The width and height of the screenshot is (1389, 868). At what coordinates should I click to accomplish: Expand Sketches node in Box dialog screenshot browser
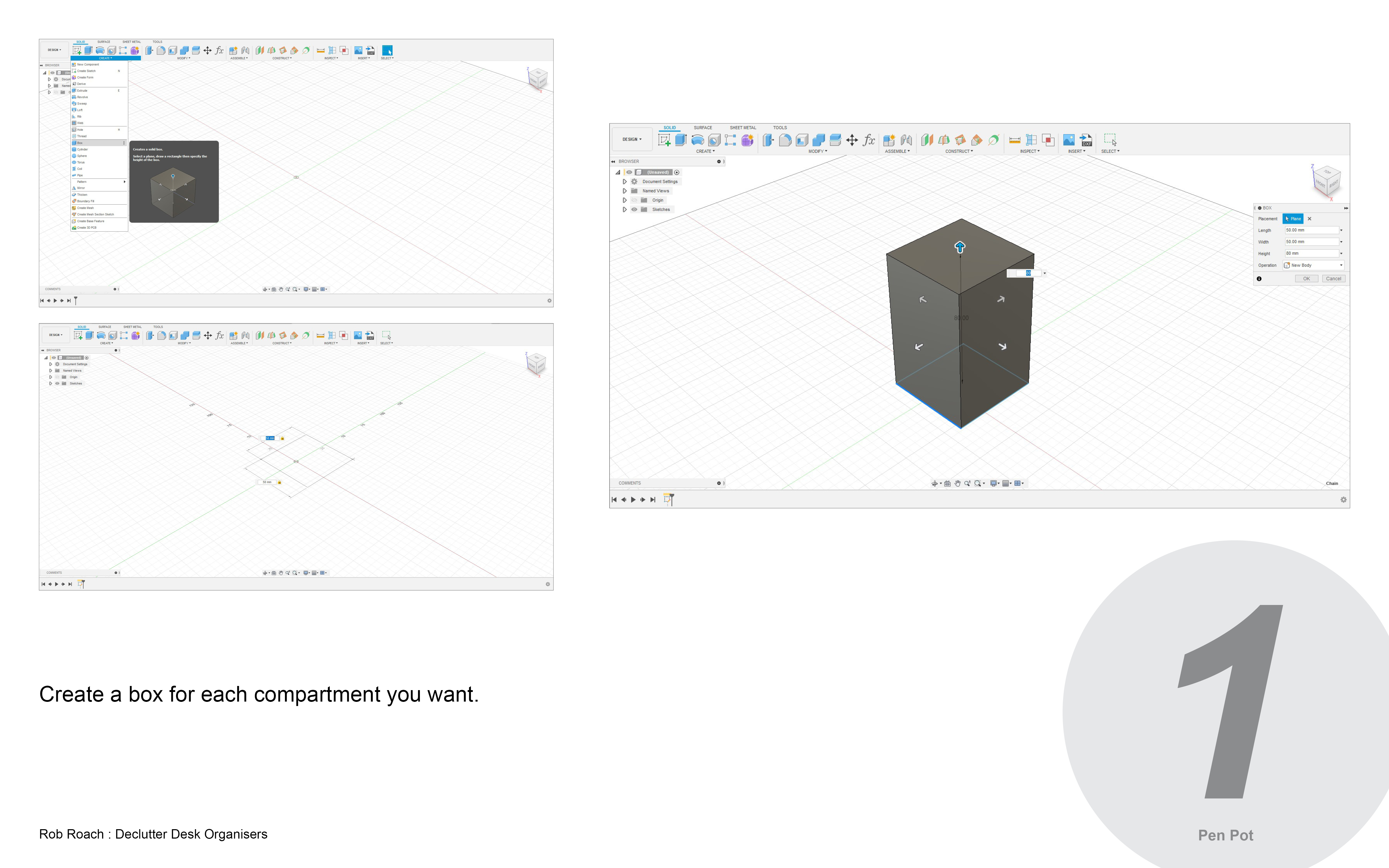(625, 210)
